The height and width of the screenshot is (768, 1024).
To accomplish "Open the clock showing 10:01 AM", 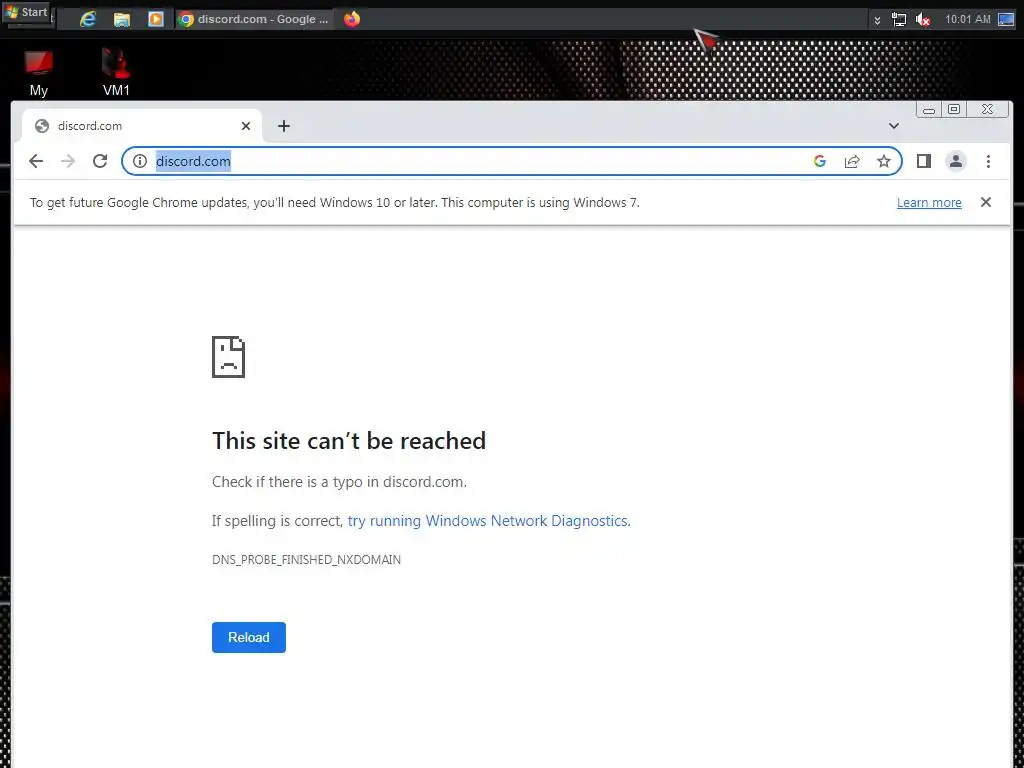I will tap(968, 20).
